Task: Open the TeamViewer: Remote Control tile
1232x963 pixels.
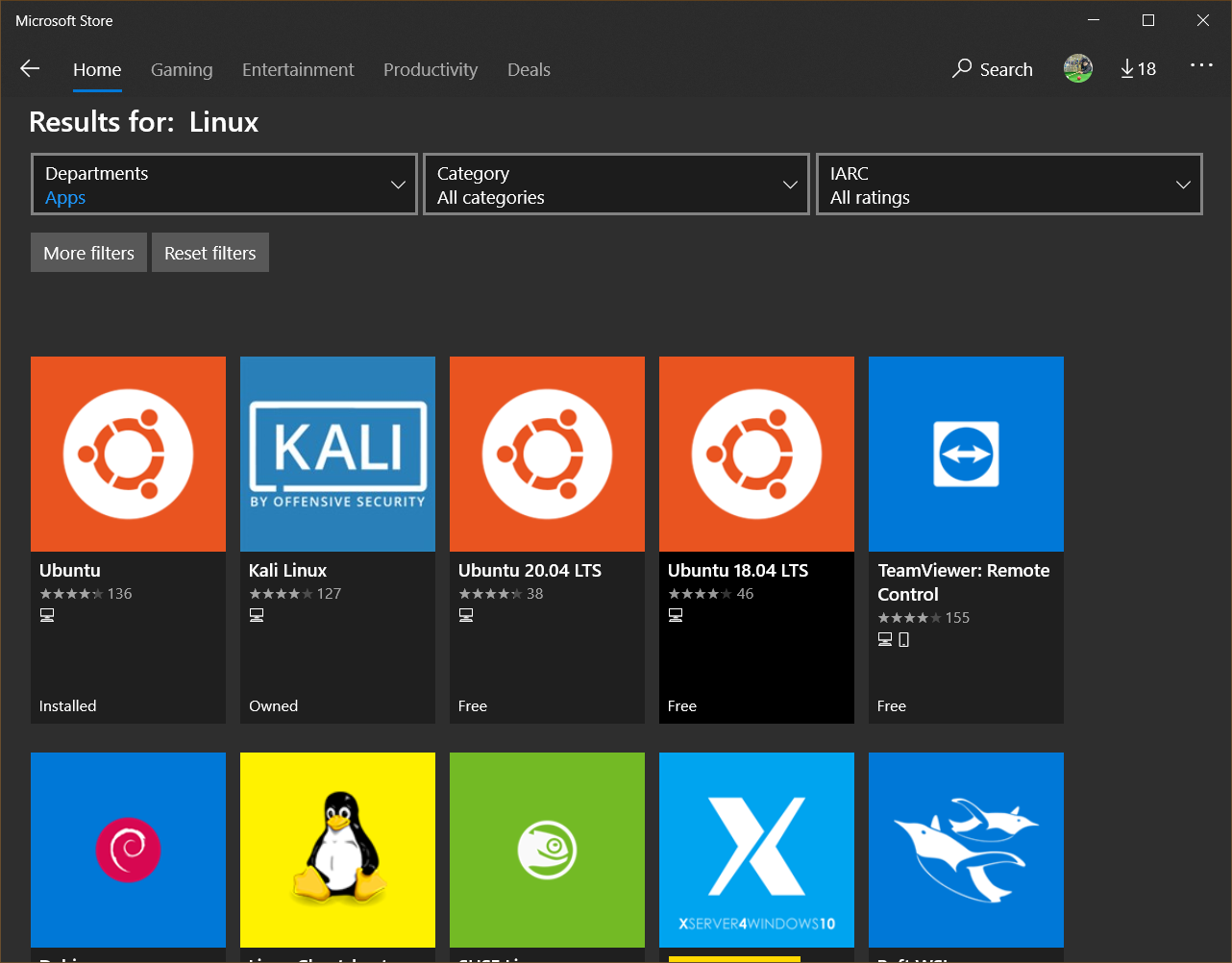Action: pyautogui.click(x=966, y=454)
